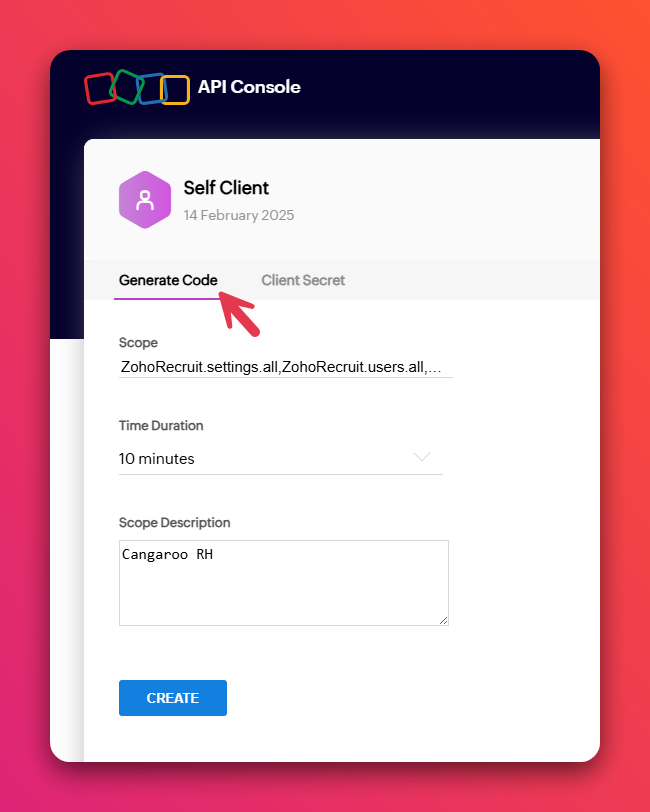650x812 pixels.
Task: Click the purple Self Client hexagon icon
Action: click(x=145, y=200)
